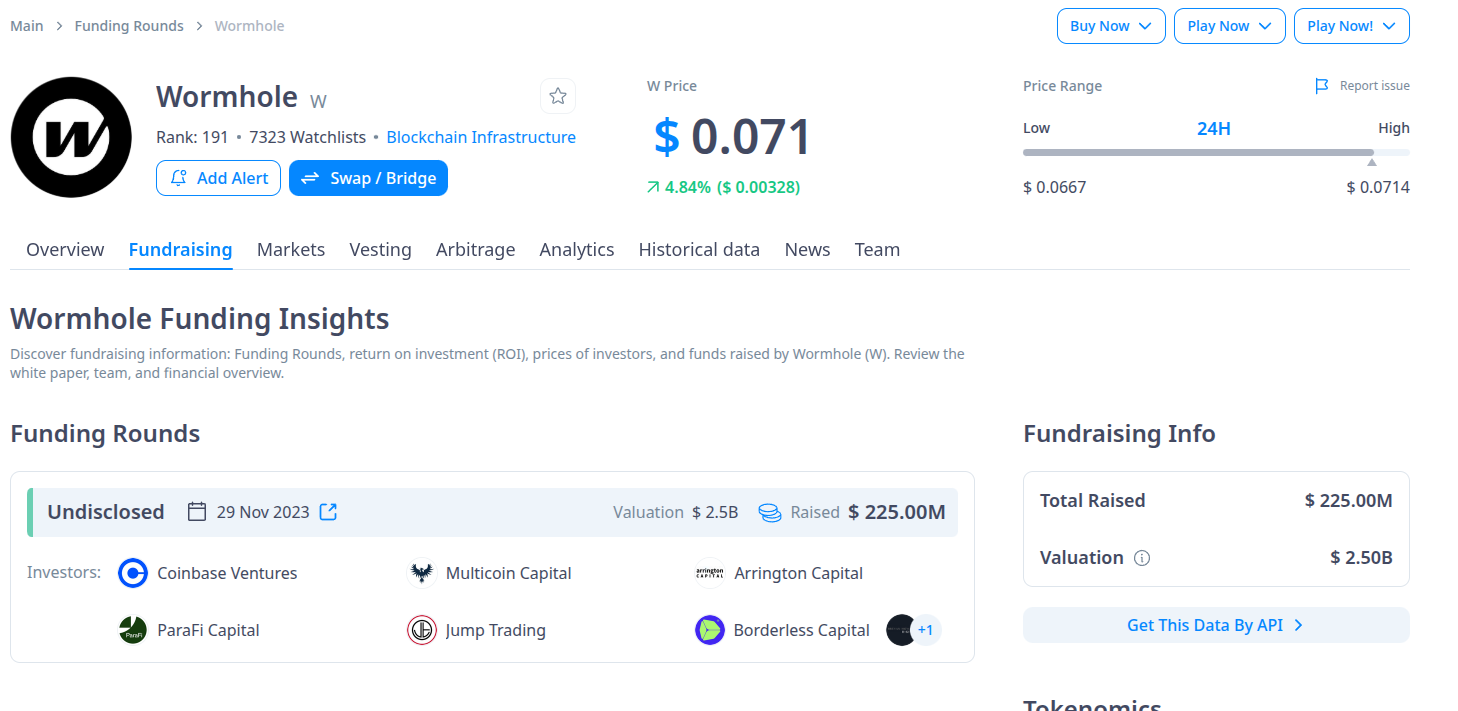Switch to the Team tab
The width and height of the screenshot is (1458, 711).
pos(877,250)
